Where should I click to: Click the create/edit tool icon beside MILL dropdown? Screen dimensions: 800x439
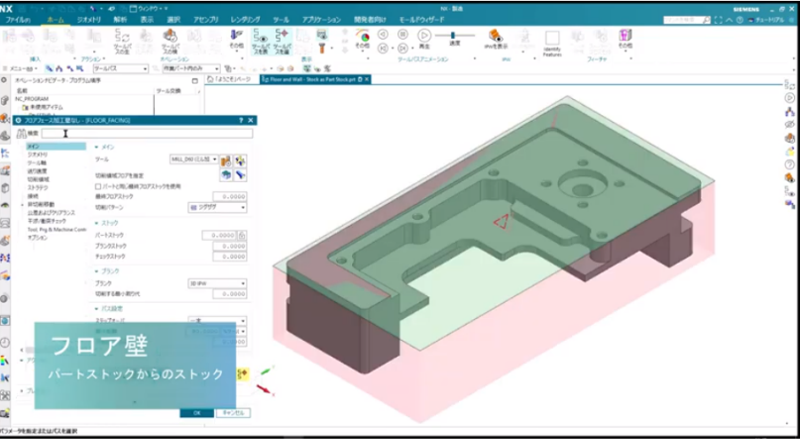(x=226, y=160)
